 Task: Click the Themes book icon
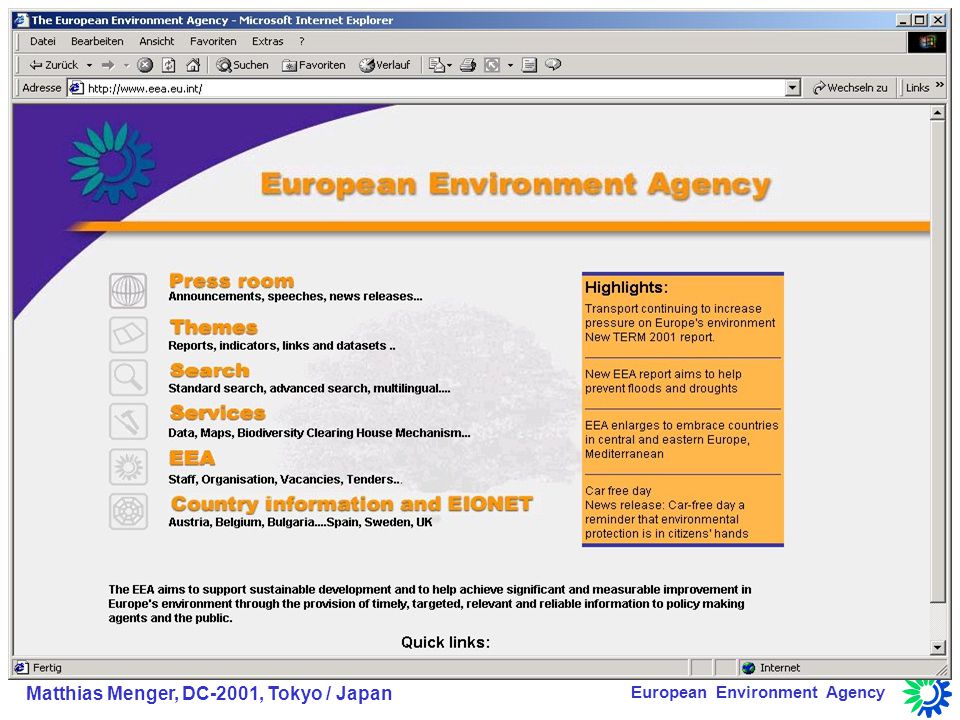click(x=128, y=334)
